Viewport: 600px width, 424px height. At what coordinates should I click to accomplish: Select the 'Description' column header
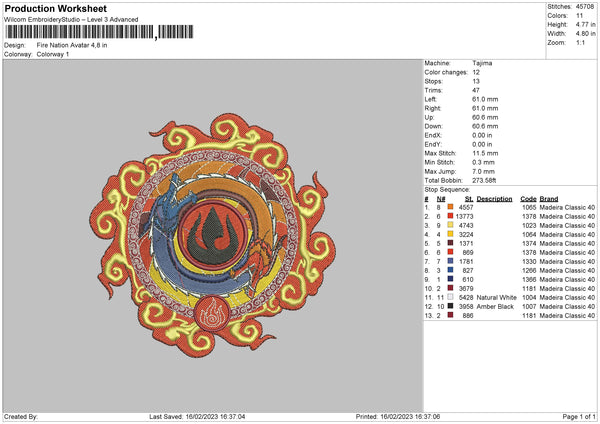(x=494, y=199)
